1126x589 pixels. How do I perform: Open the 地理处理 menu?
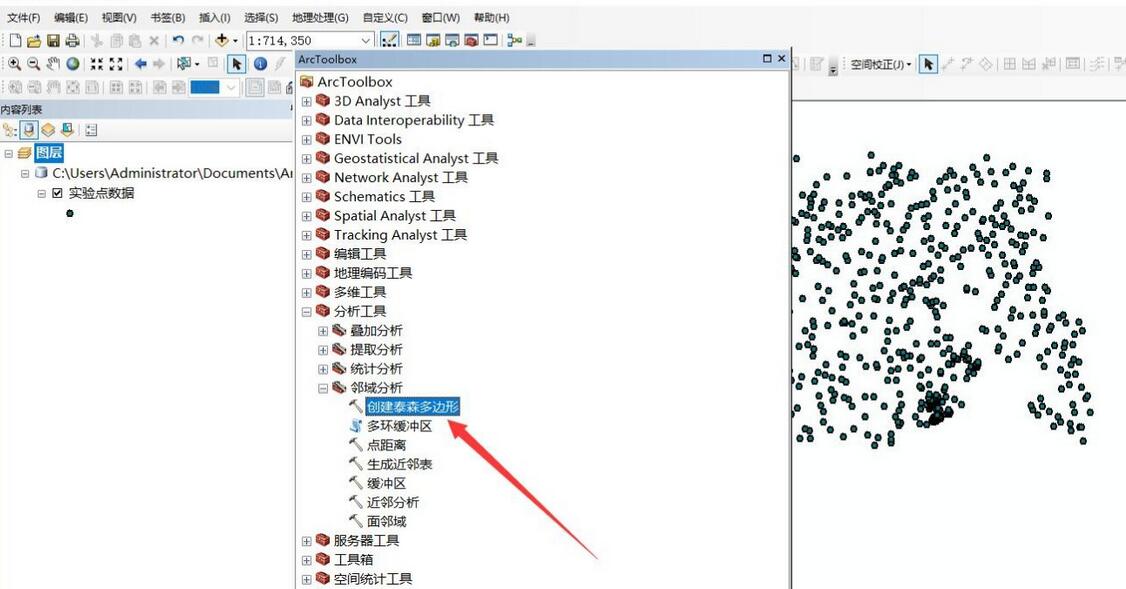[320, 17]
